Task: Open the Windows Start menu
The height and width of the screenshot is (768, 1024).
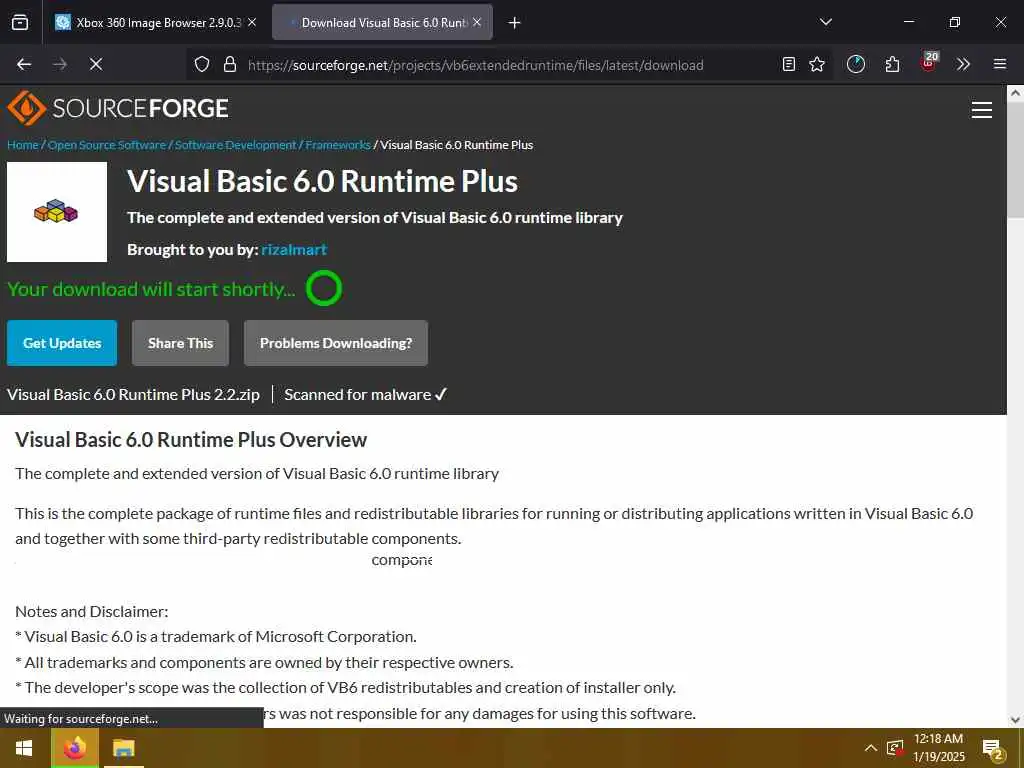Action: click(x=24, y=748)
